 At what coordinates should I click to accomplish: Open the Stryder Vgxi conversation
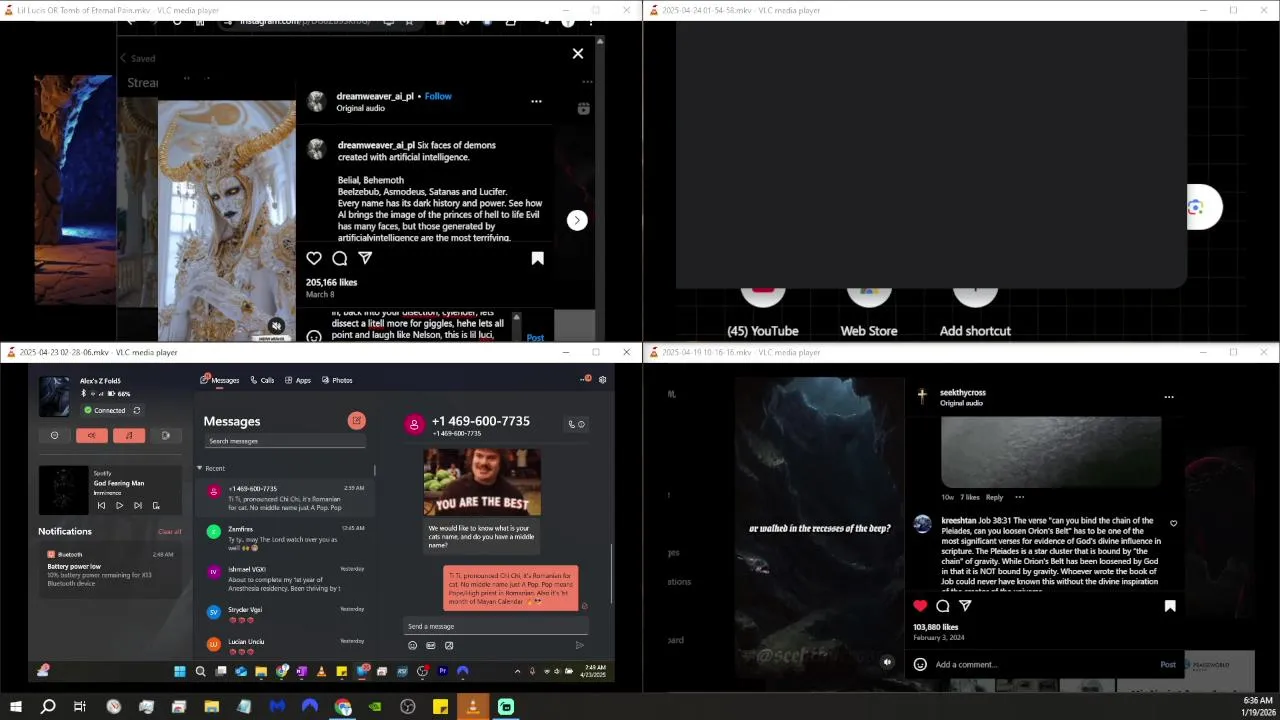click(285, 613)
